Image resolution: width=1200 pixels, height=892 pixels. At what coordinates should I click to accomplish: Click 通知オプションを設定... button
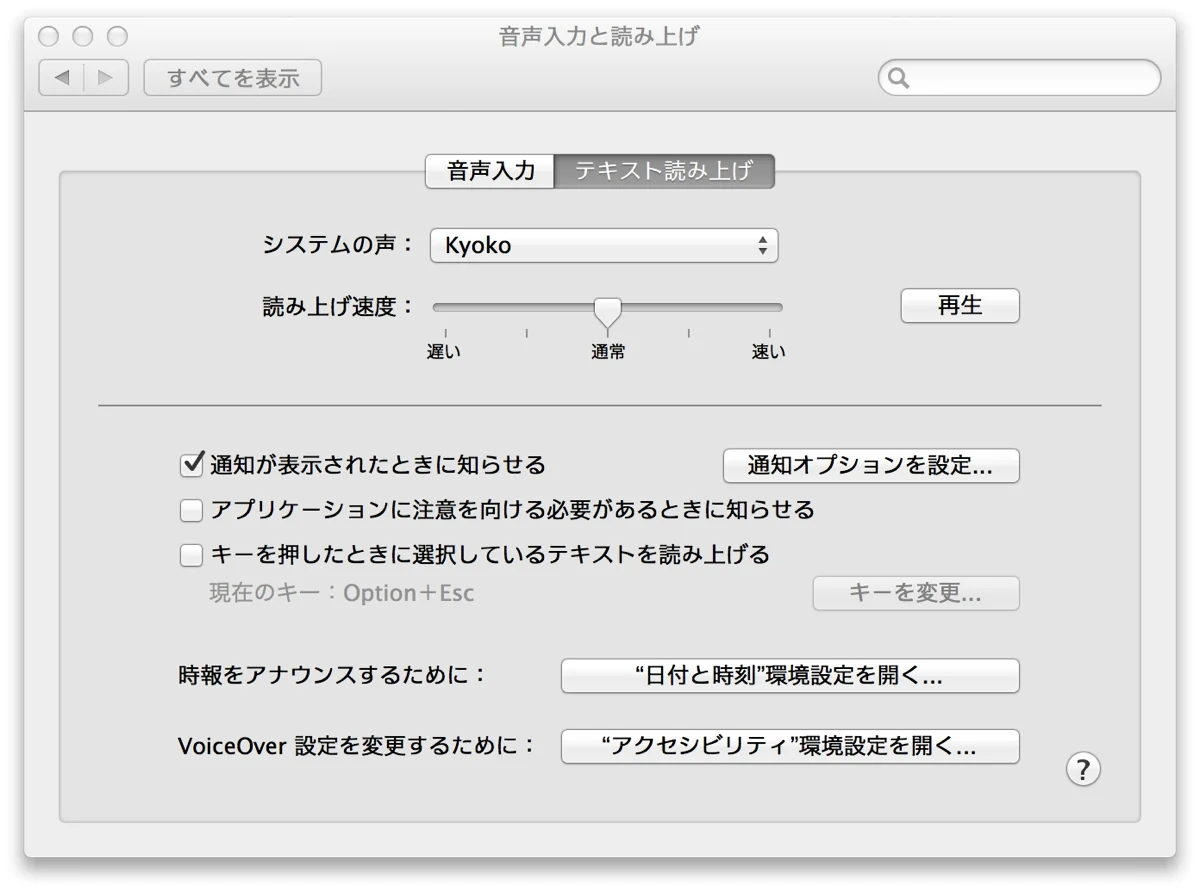click(871, 466)
